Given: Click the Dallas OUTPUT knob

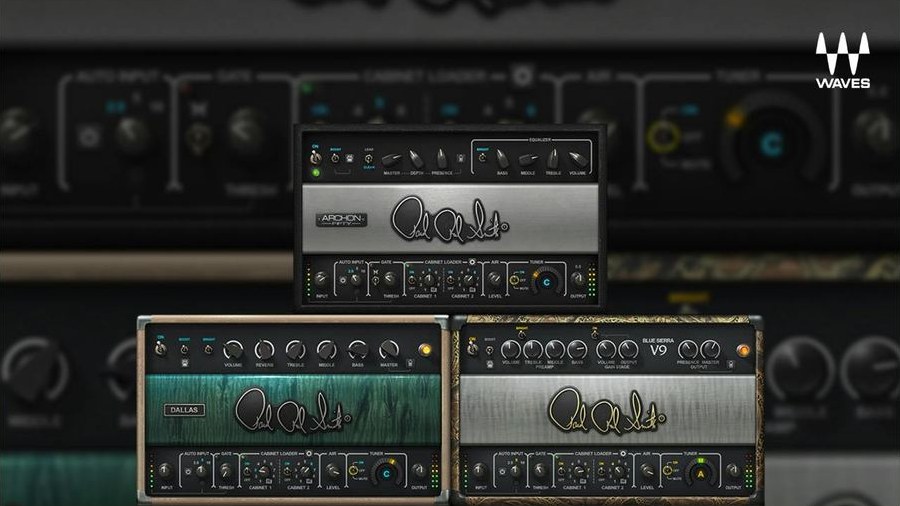Looking at the screenshot, I should click(x=418, y=470).
